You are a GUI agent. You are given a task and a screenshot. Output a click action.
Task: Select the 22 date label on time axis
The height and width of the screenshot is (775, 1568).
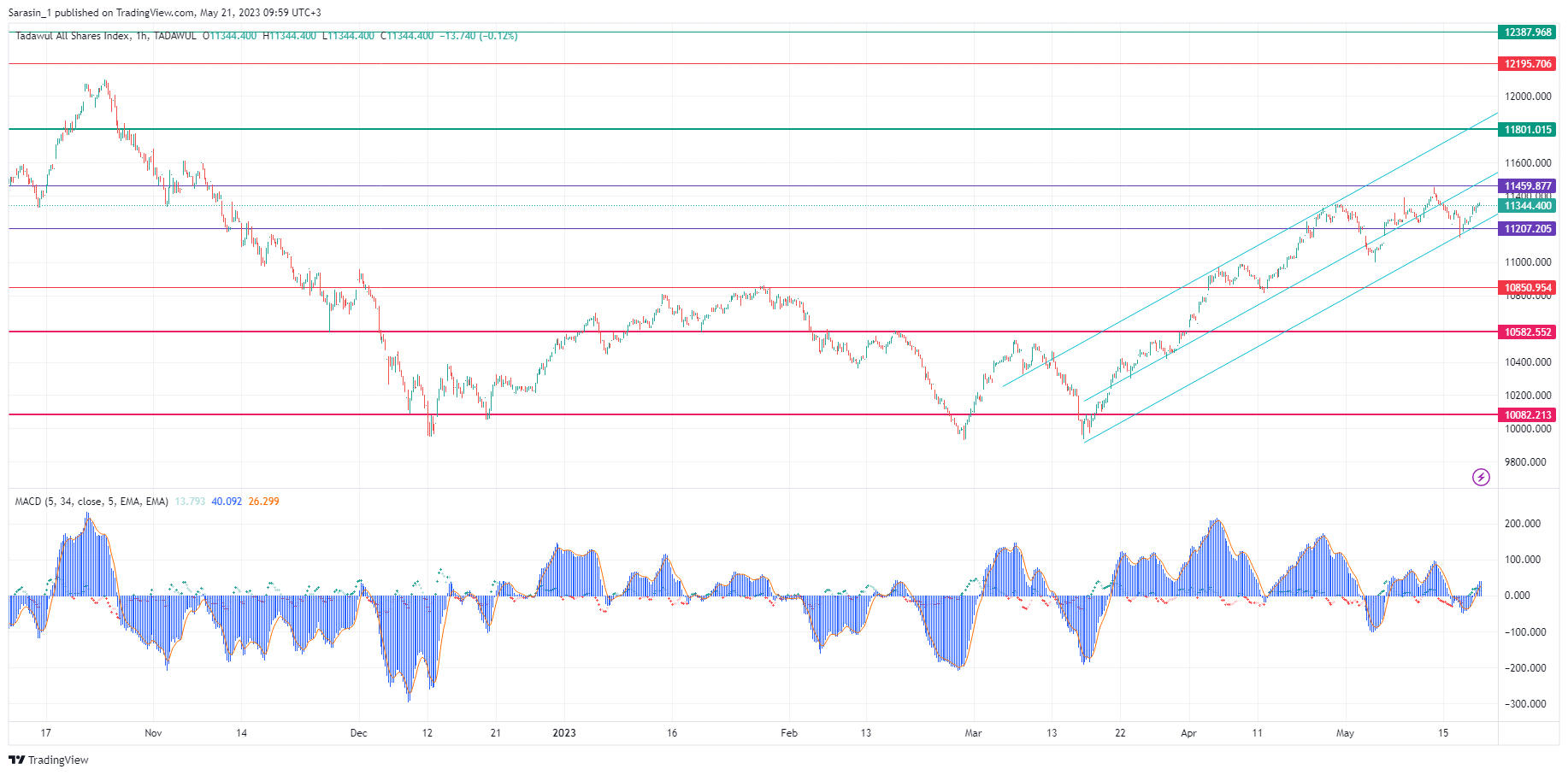point(1120,733)
